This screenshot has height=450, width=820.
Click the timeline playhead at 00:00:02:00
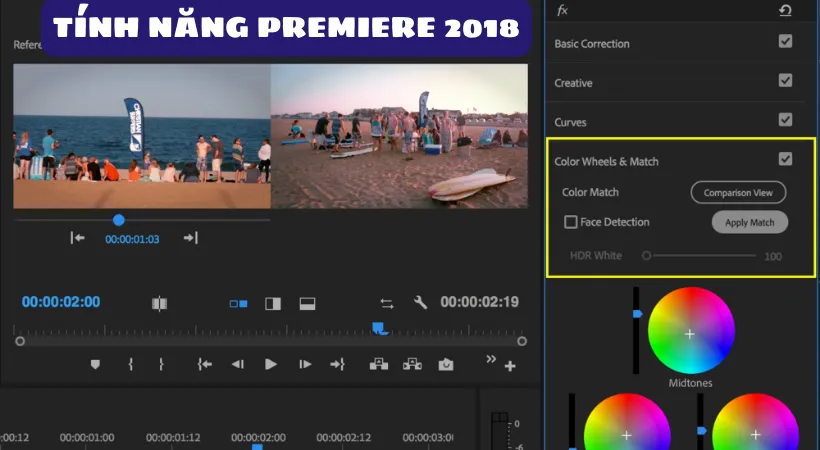tap(257, 447)
